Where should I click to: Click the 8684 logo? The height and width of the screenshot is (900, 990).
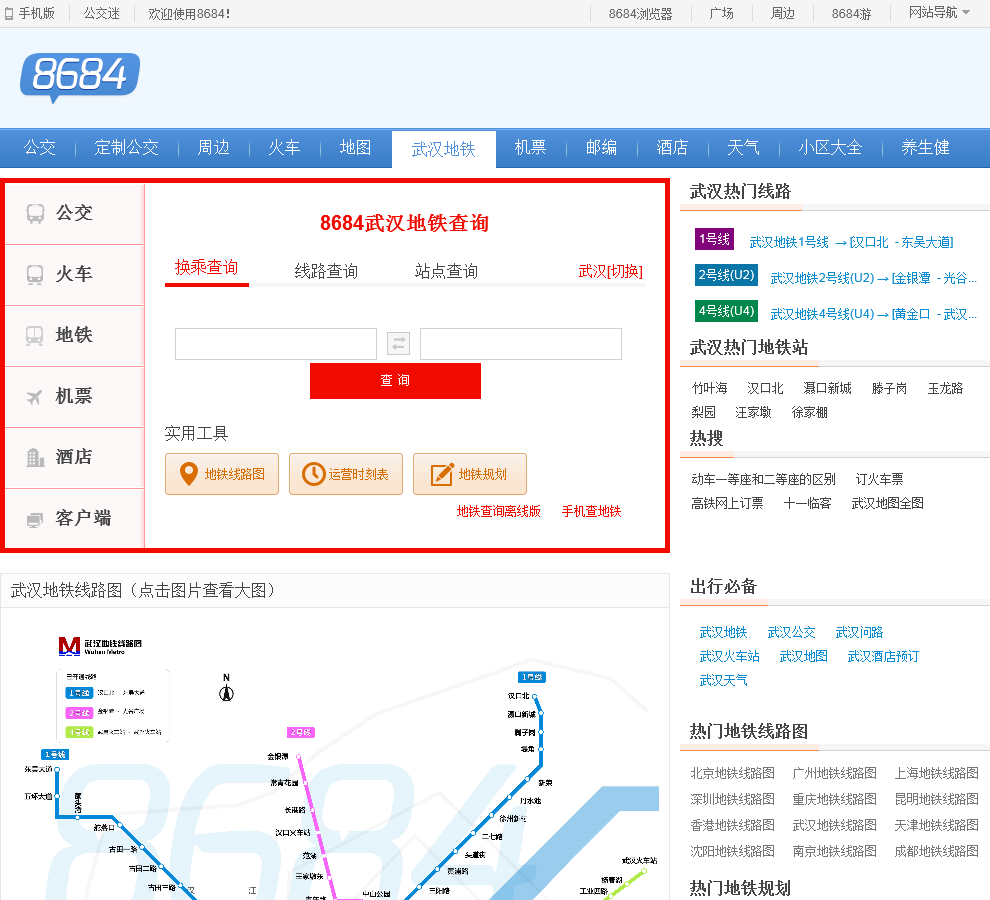[80, 77]
